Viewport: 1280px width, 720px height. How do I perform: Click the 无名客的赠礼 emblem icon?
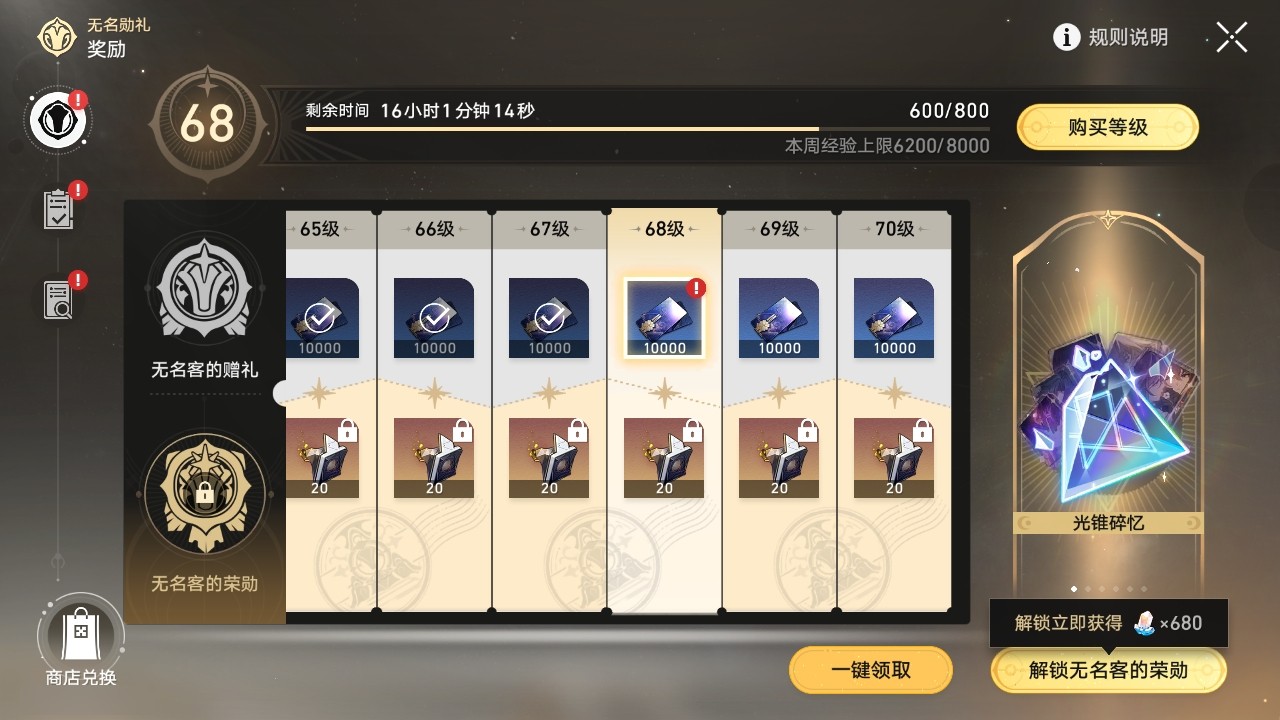coord(205,291)
